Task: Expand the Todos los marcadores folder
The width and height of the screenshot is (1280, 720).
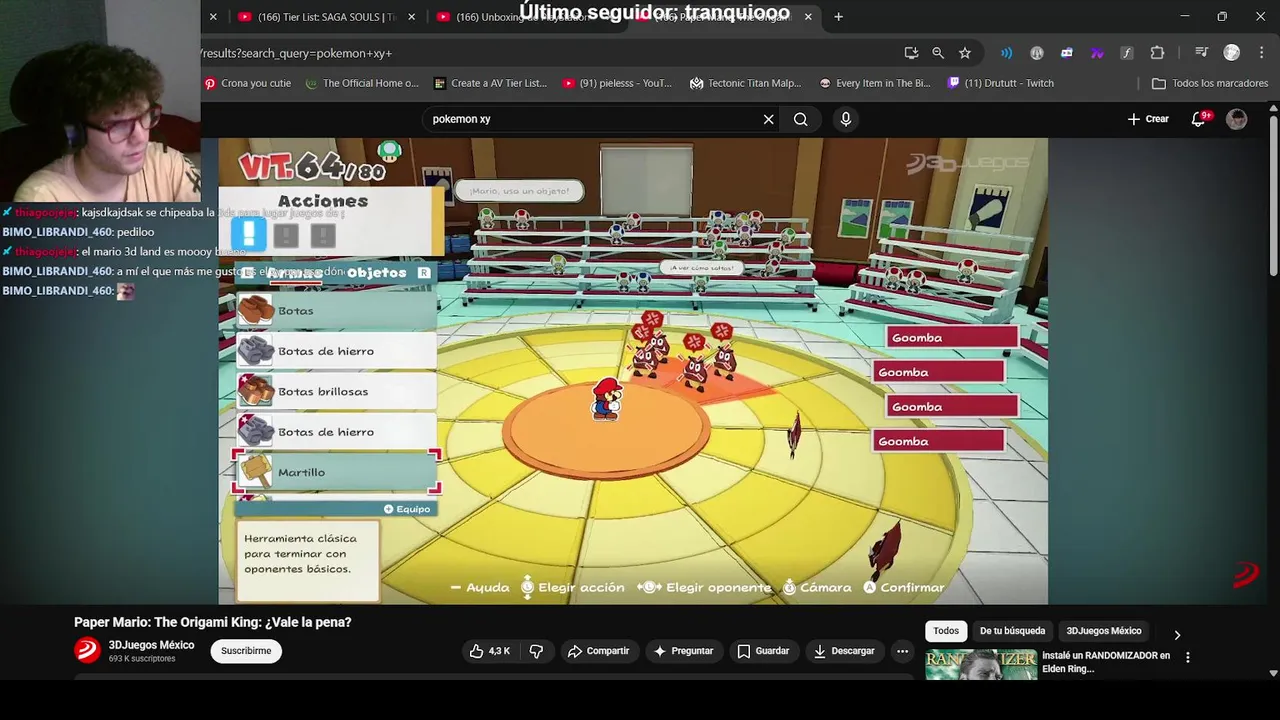Action: coord(1210,83)
